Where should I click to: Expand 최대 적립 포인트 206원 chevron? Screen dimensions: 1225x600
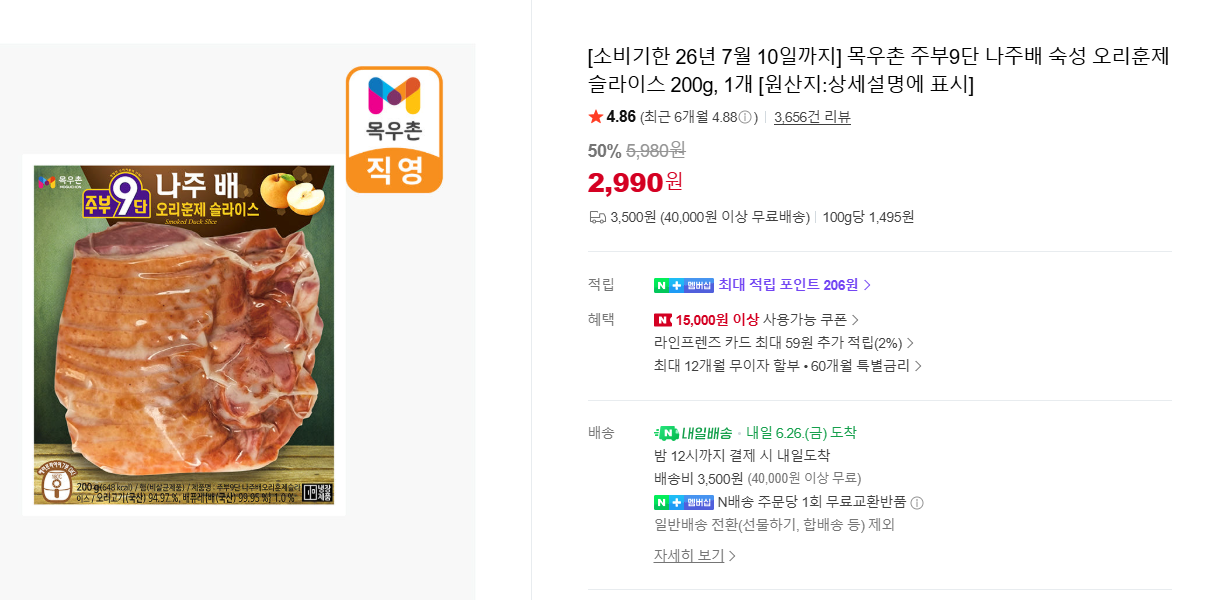(x=867, y=285)
